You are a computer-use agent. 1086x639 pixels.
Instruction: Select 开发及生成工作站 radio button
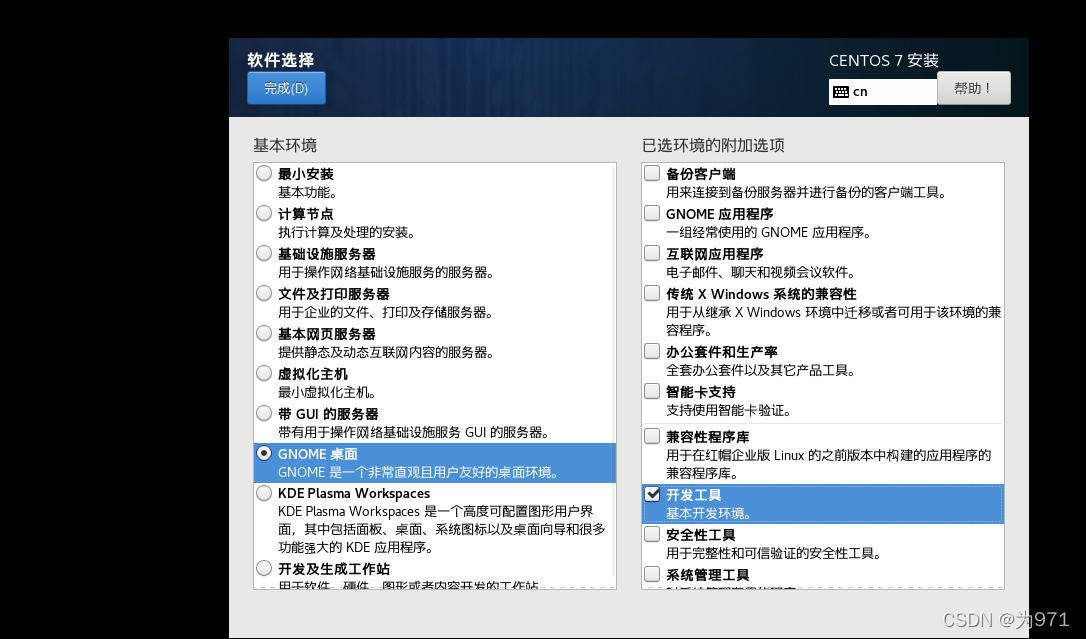264,568
